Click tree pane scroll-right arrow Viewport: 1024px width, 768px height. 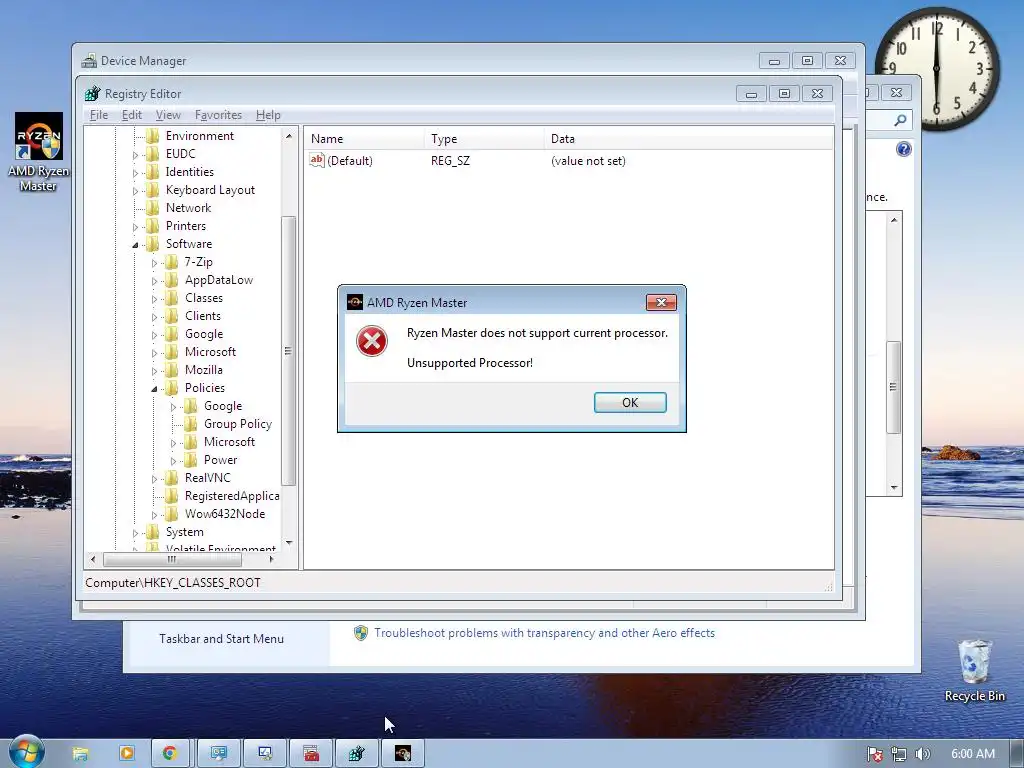pos(272,559)
